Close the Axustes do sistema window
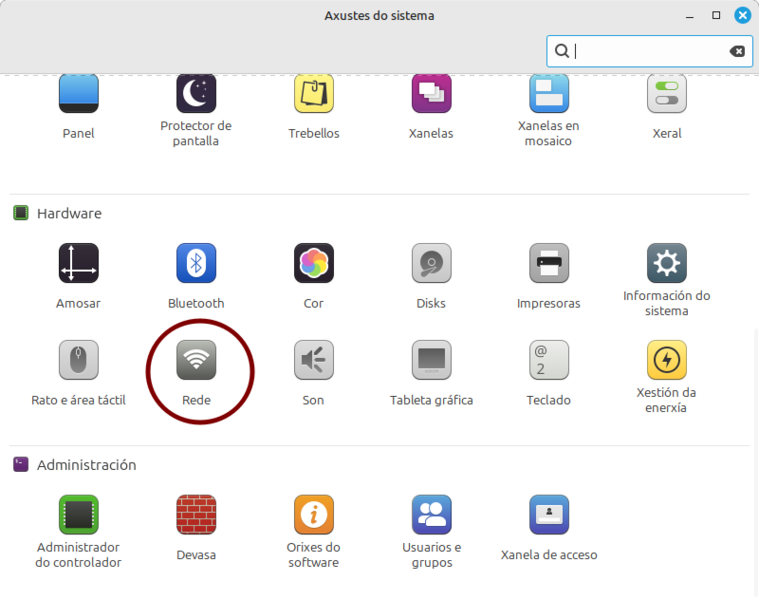Screen dimensions: 759x600 [x=743, y=15]
